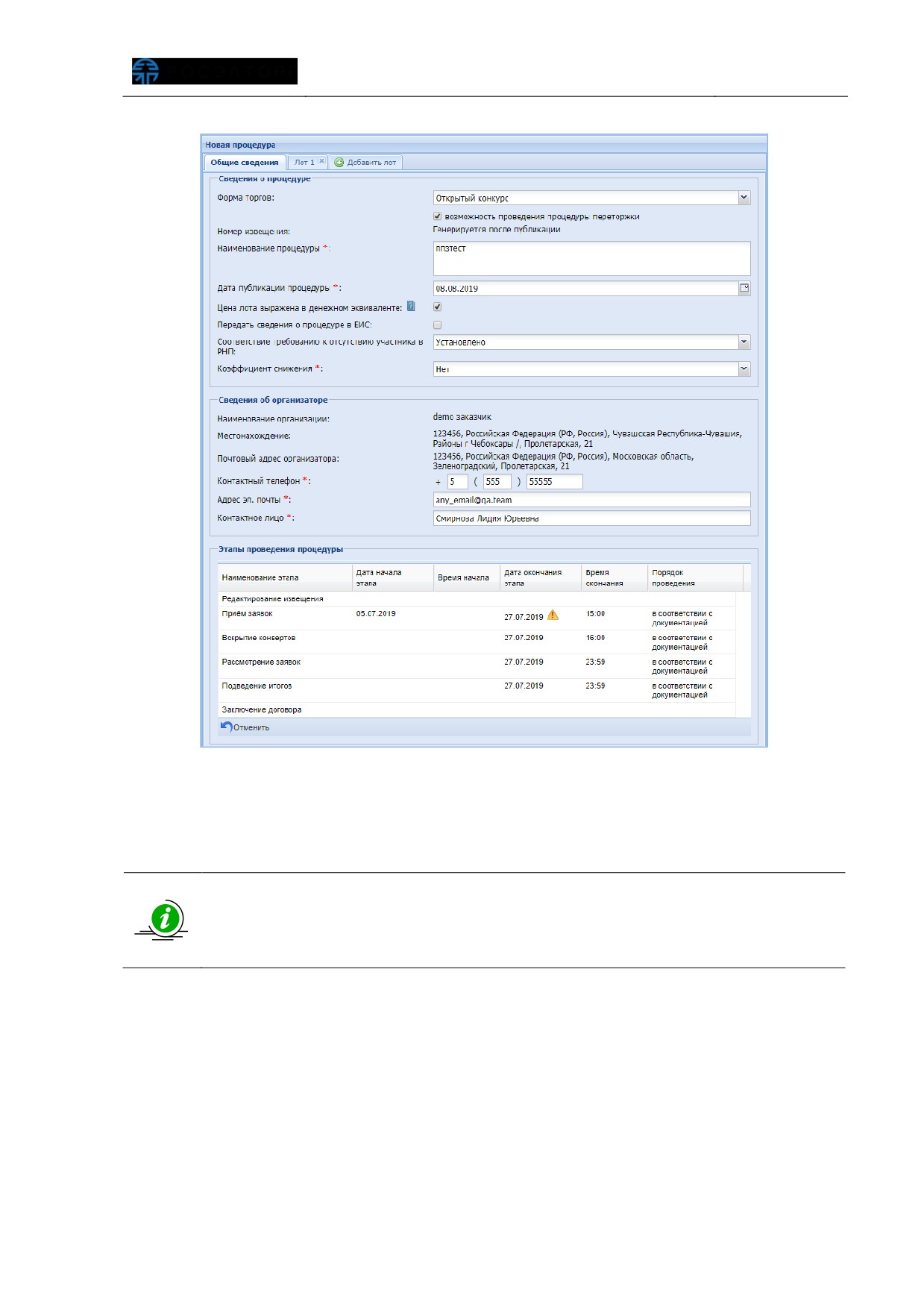
Task: Click the Контактное лицо field
Action: [591, 518]
